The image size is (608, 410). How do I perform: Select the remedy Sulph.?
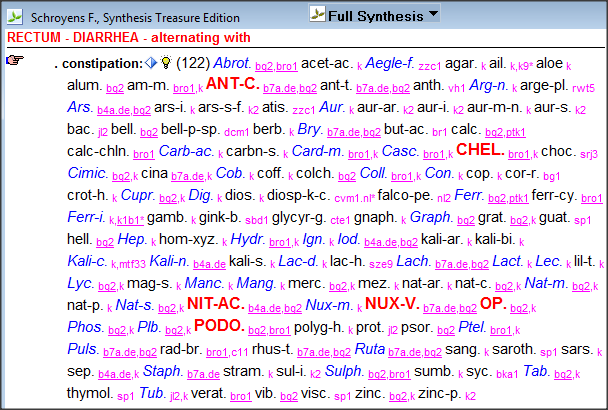tap(344, 371)
